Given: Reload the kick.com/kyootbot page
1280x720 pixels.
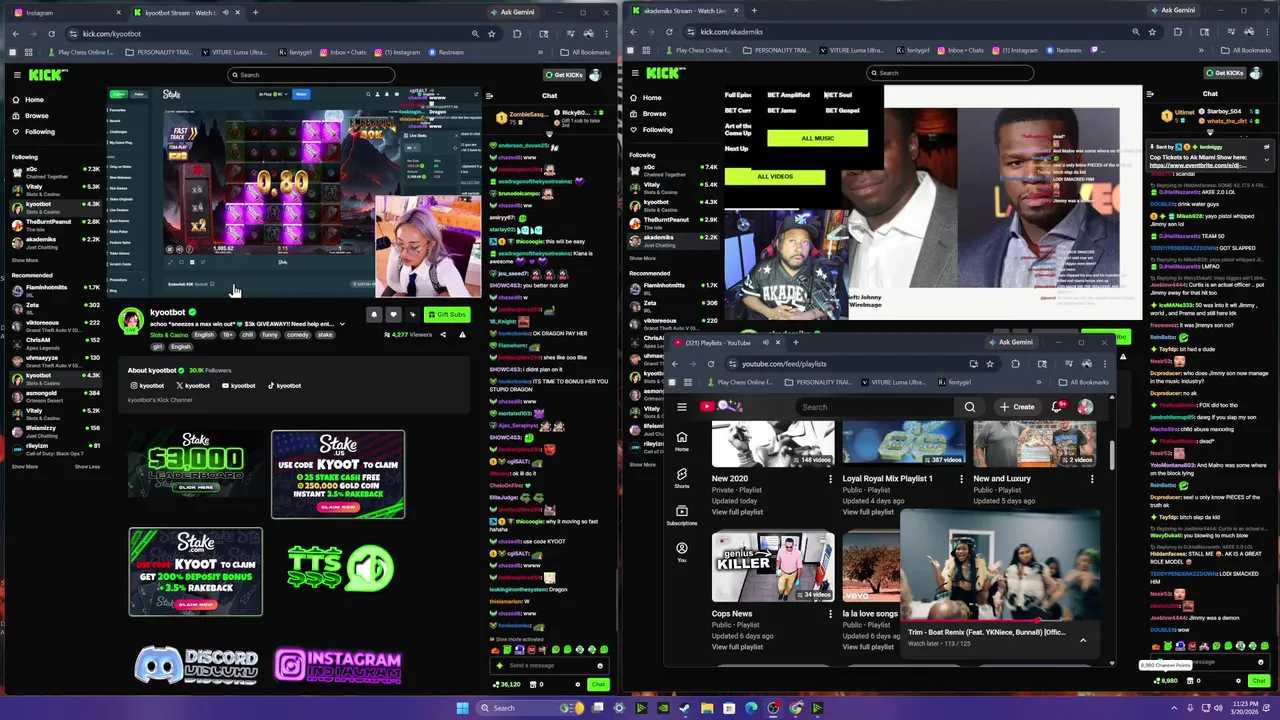Looking at the screenshot, I should (51, 34).
